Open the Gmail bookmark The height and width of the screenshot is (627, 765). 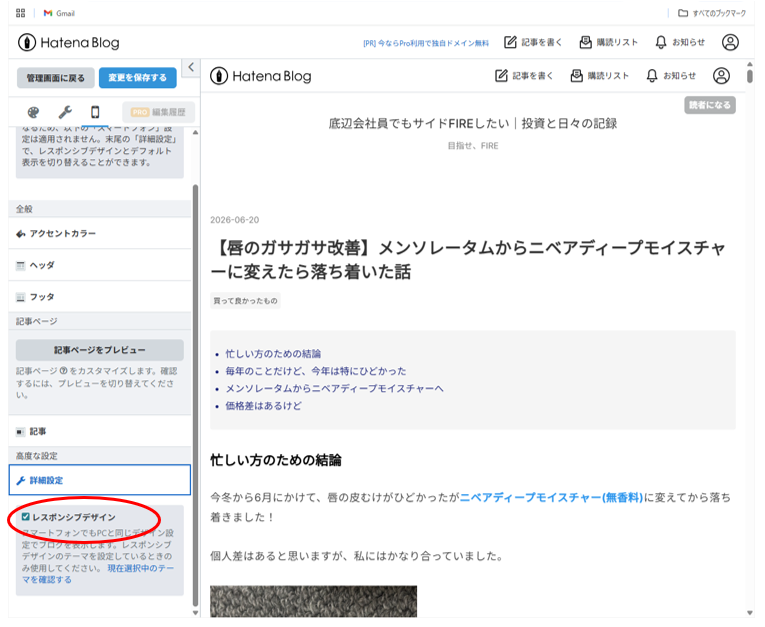[x=59, y=13]
